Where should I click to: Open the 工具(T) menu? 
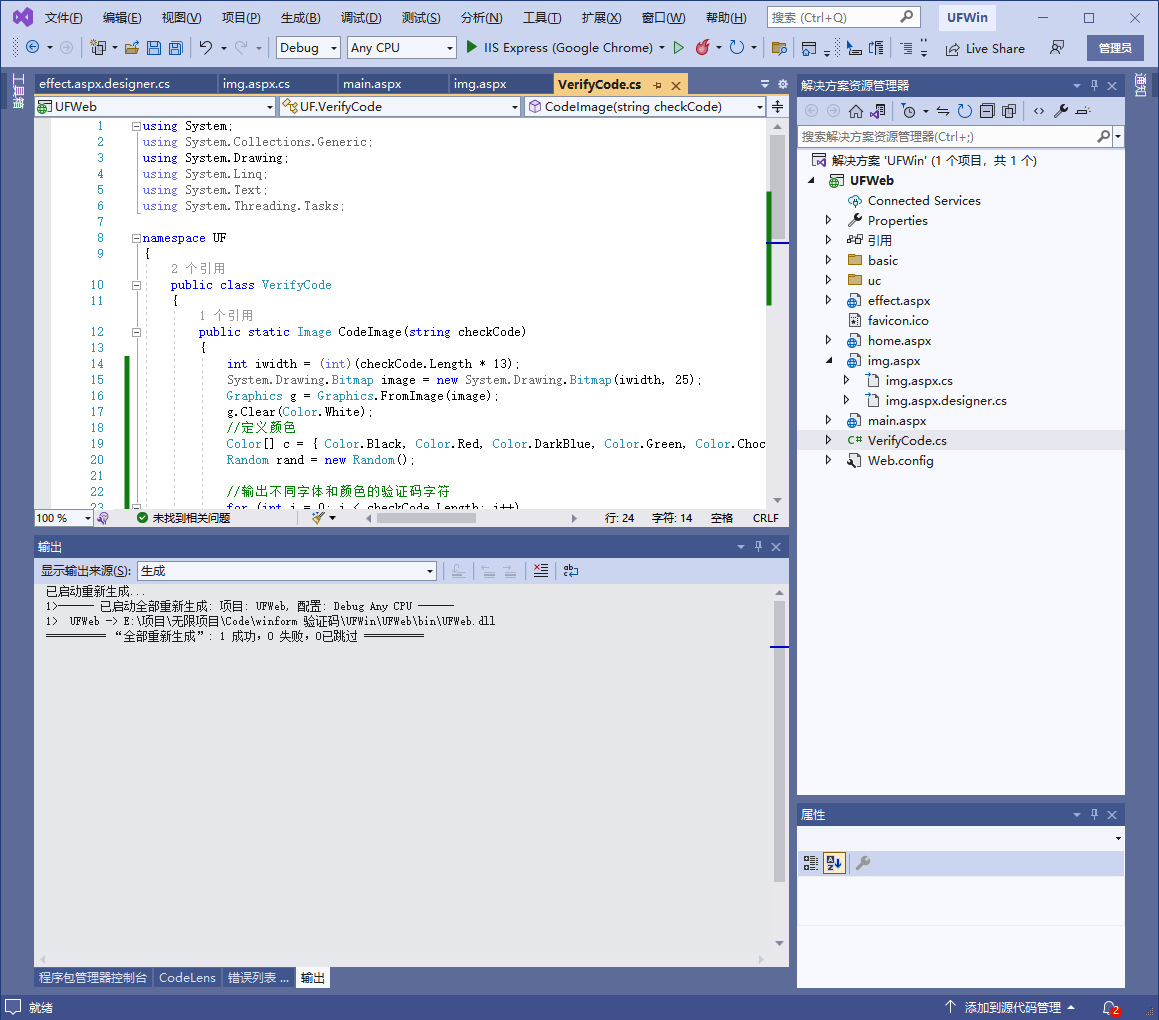(542, 18)
